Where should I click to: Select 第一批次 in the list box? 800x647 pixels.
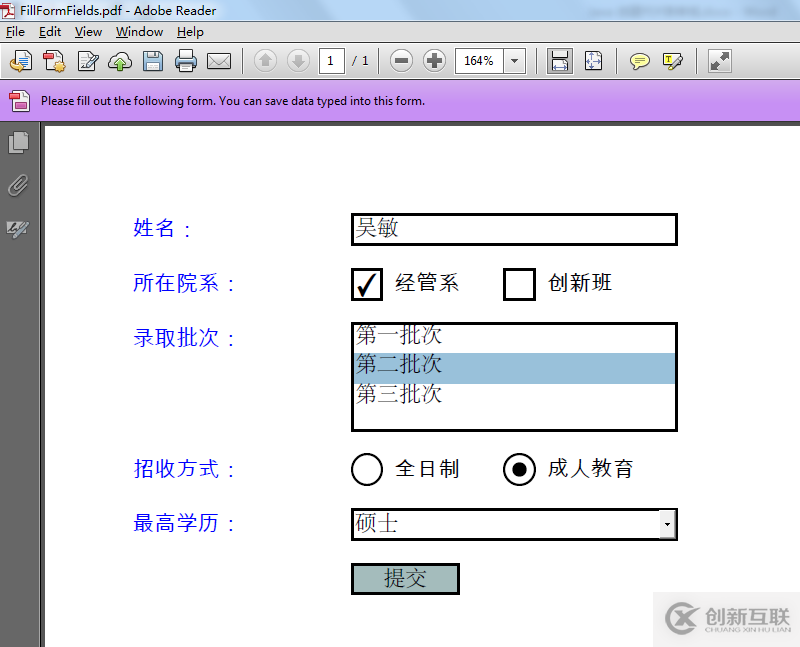[x=514, y=338]
